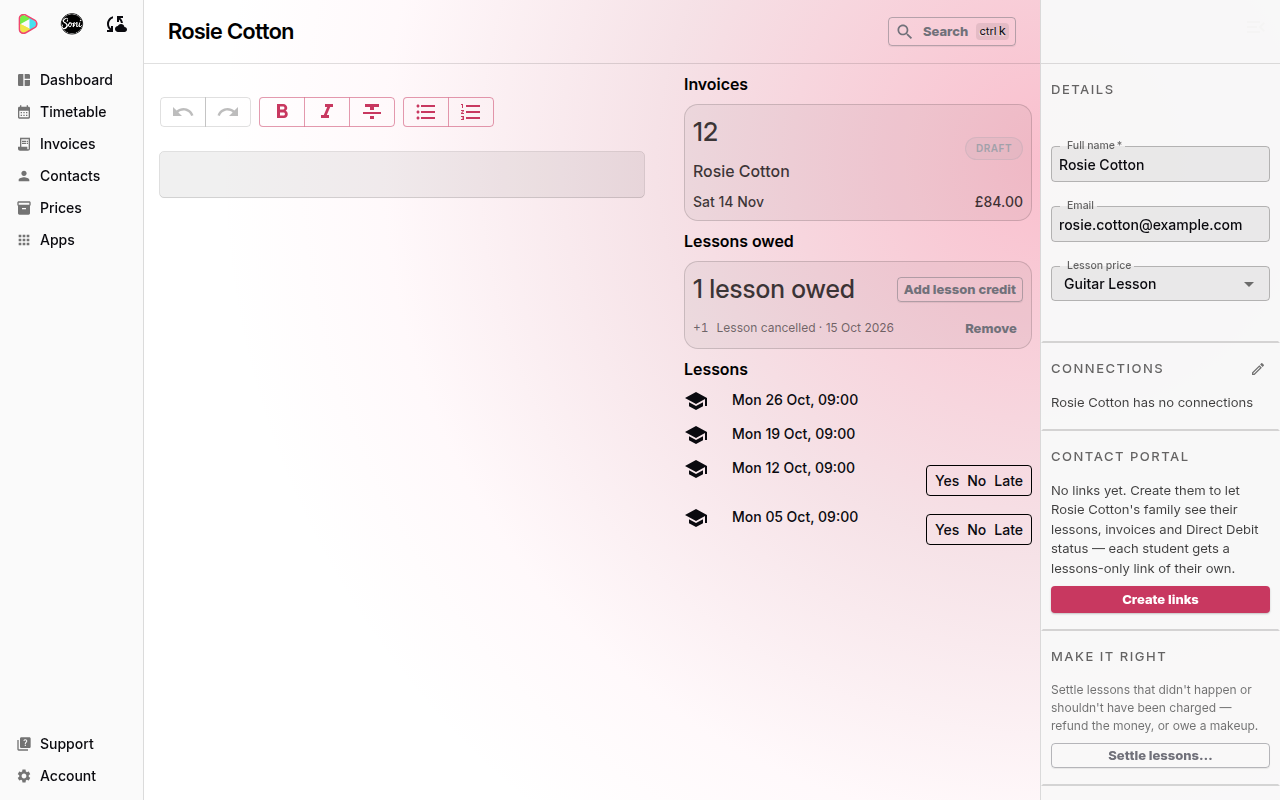Click Create links button
The width and height of the screenshot is (1280, 800).
point(1160,600)
